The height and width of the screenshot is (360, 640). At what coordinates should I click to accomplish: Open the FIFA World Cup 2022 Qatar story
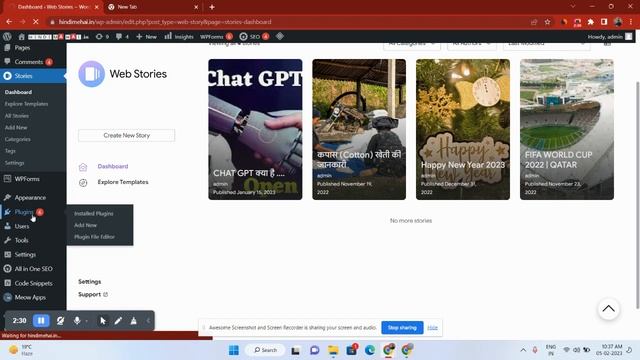coord(567,129)
